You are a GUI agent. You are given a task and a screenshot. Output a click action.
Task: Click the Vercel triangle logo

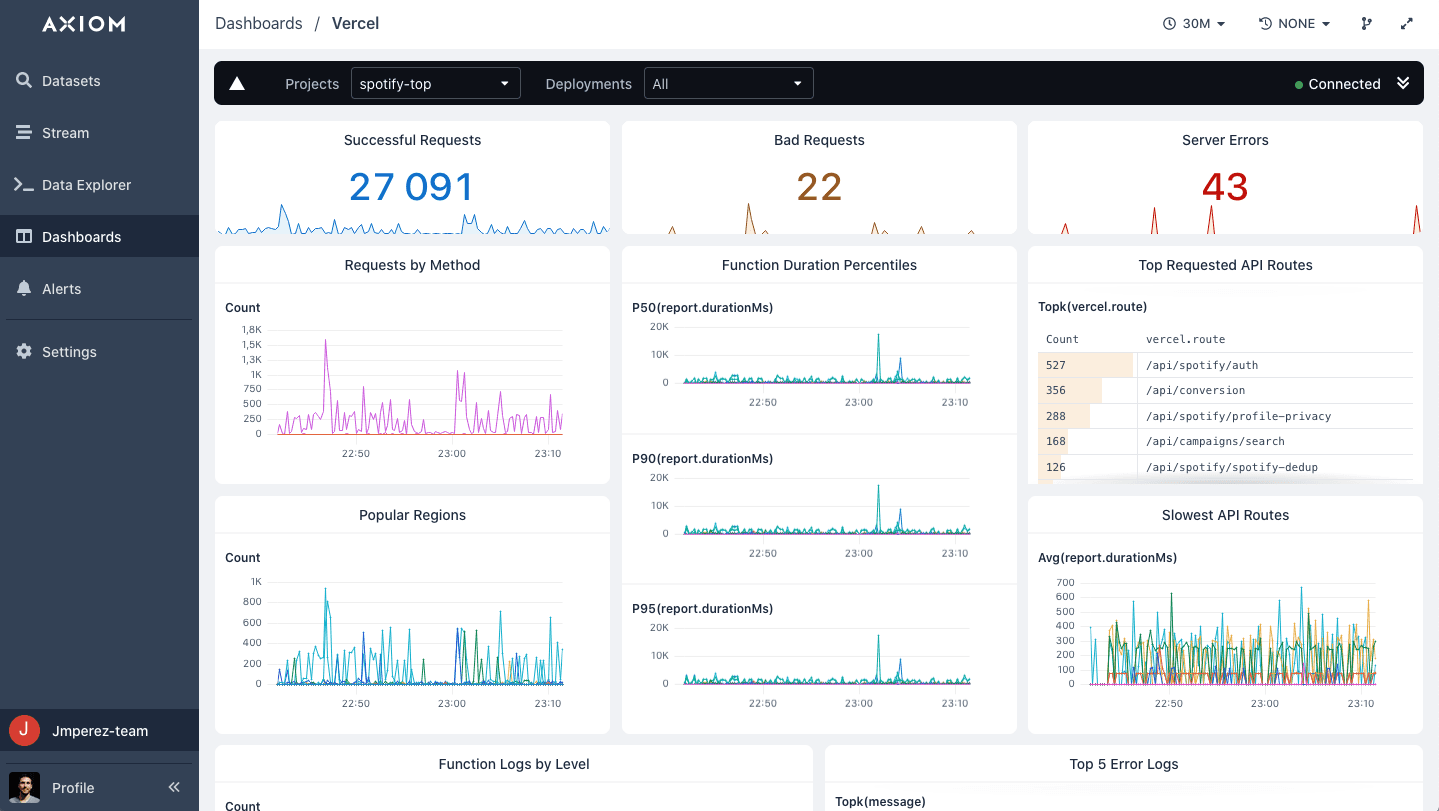pyautogui.click(x=237, y=84)
